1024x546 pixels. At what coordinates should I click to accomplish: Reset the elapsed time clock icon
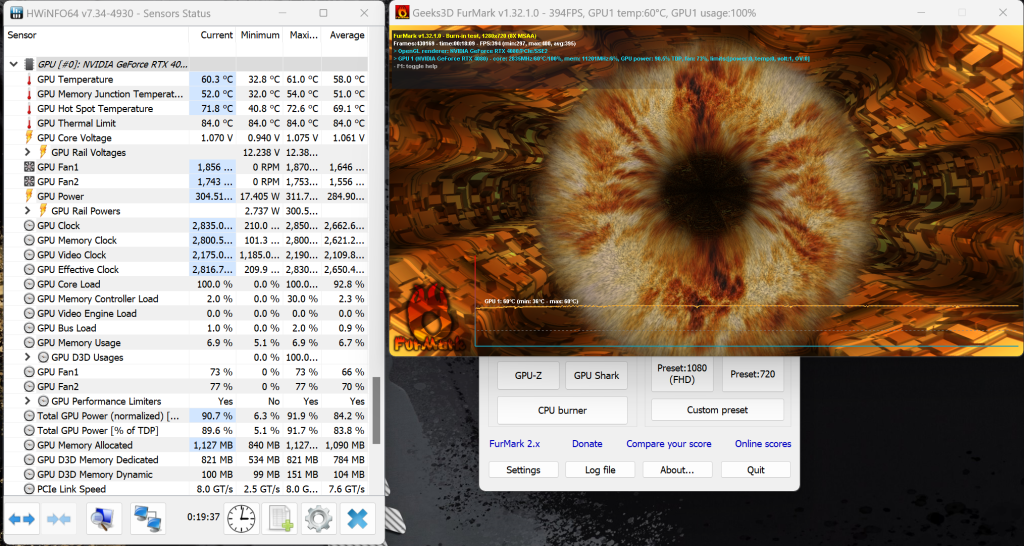241,518
